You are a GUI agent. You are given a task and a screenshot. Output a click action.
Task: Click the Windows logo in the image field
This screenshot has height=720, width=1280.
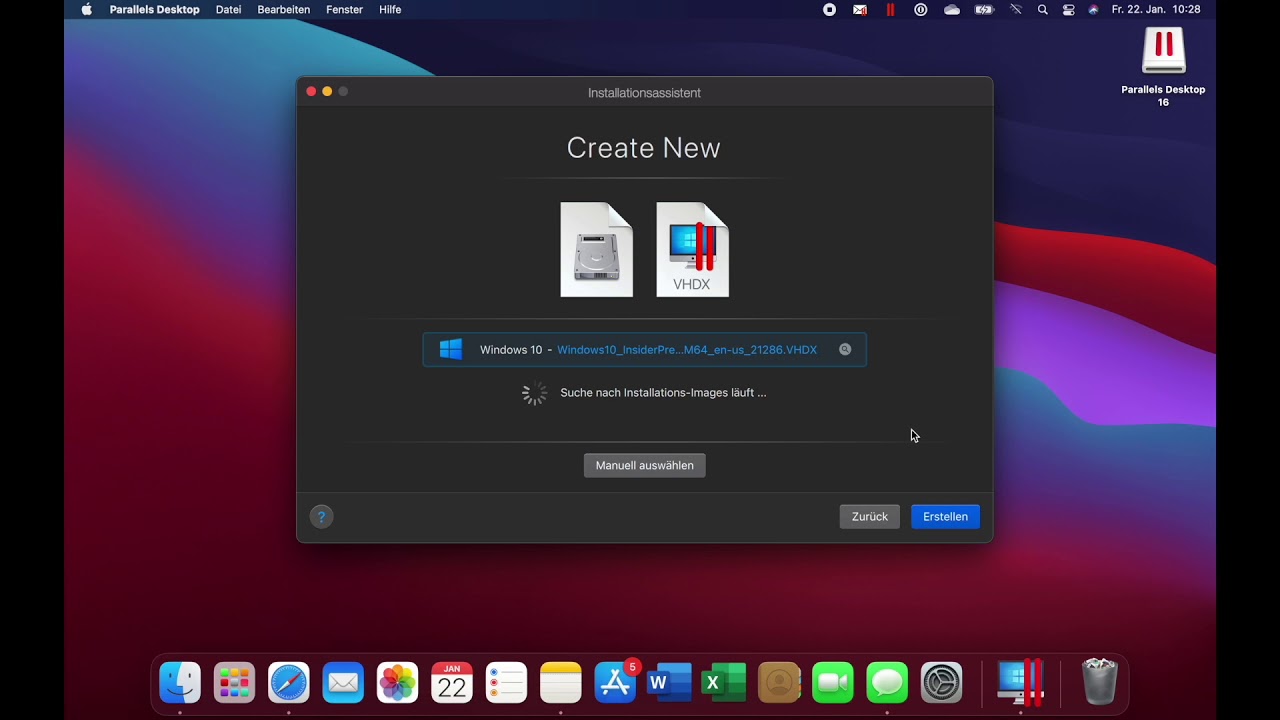tap(451, 349)
